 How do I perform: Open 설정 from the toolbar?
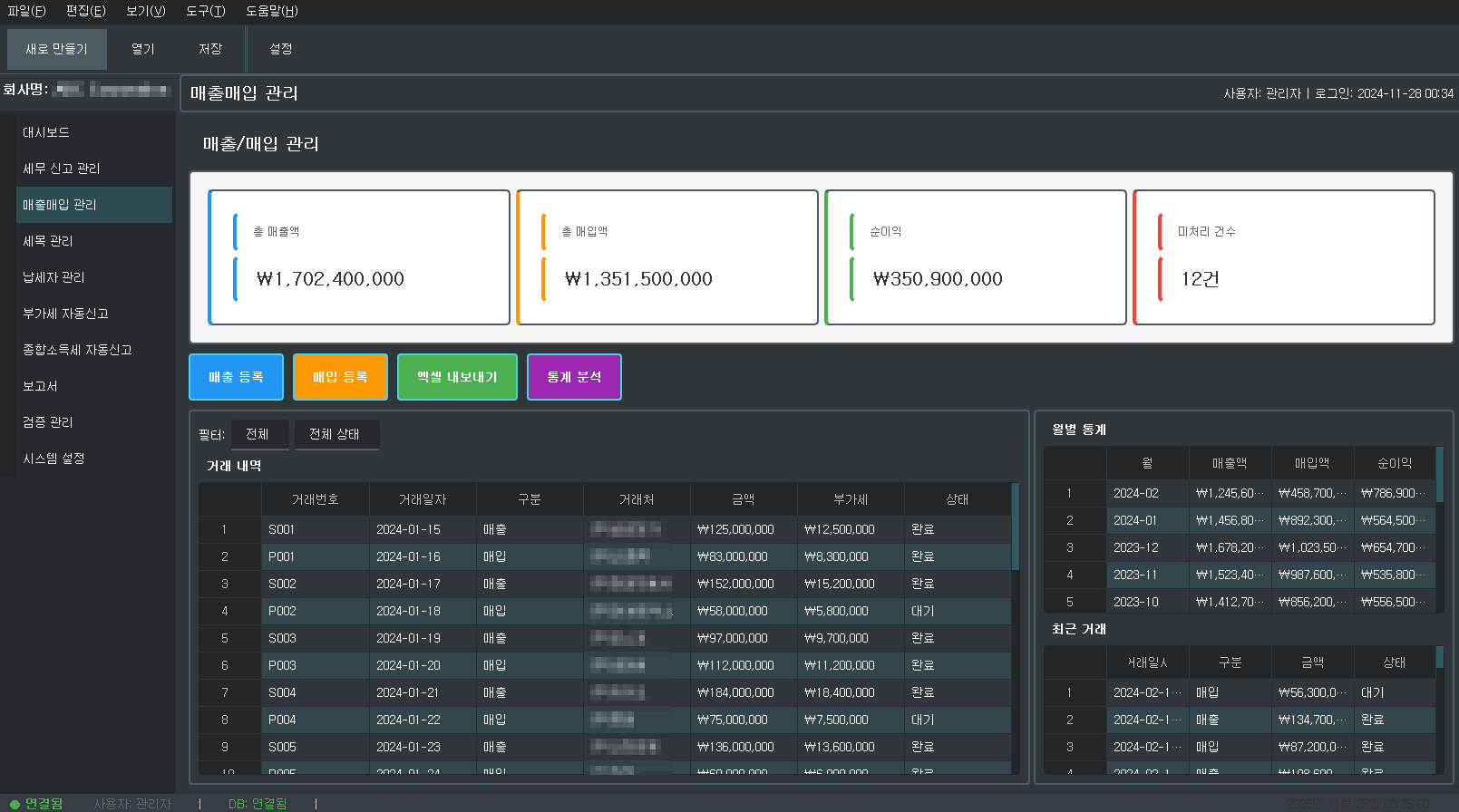(280, 49)
